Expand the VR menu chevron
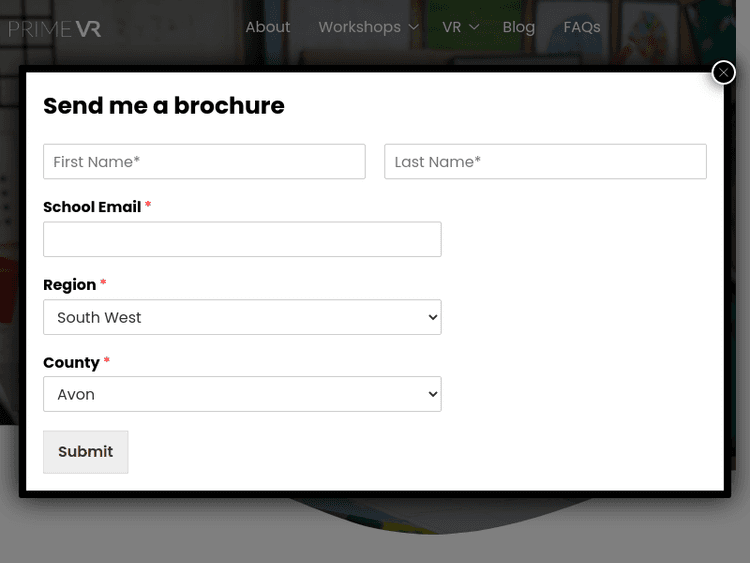Viewport: 750px width, 563px height. tap(474, 28)
